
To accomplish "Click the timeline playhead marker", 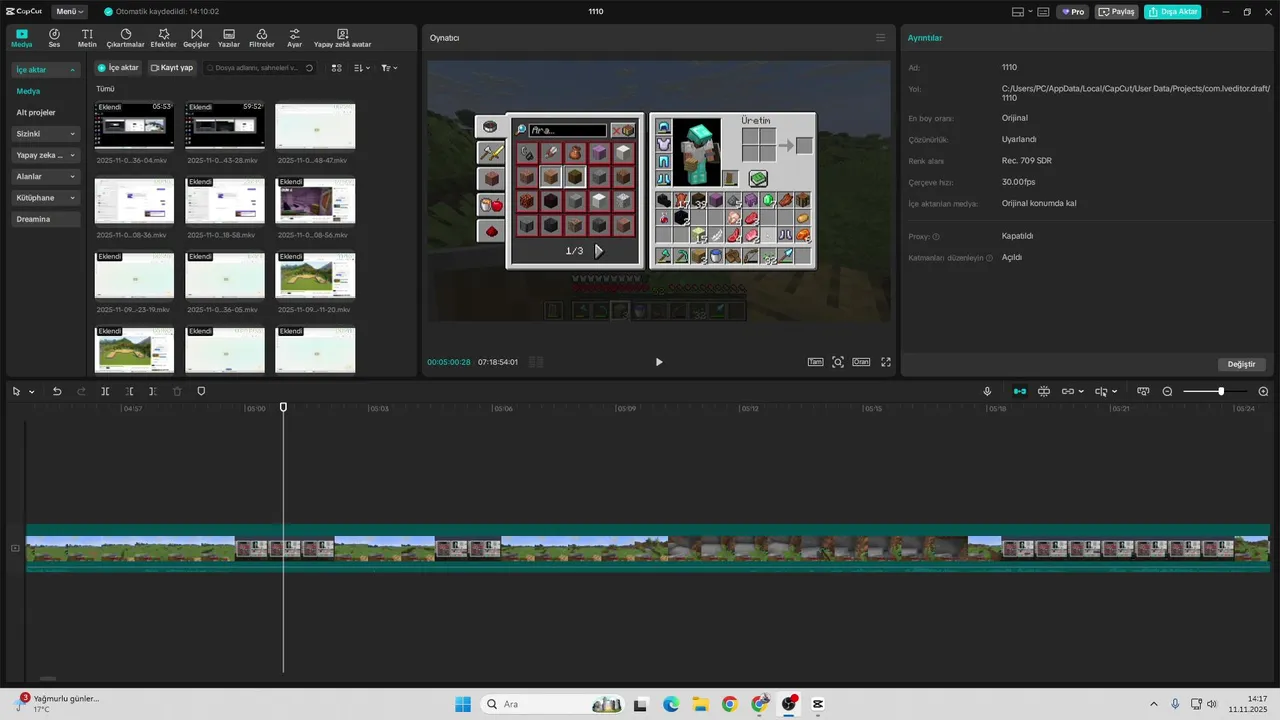I will coord(283,407).
